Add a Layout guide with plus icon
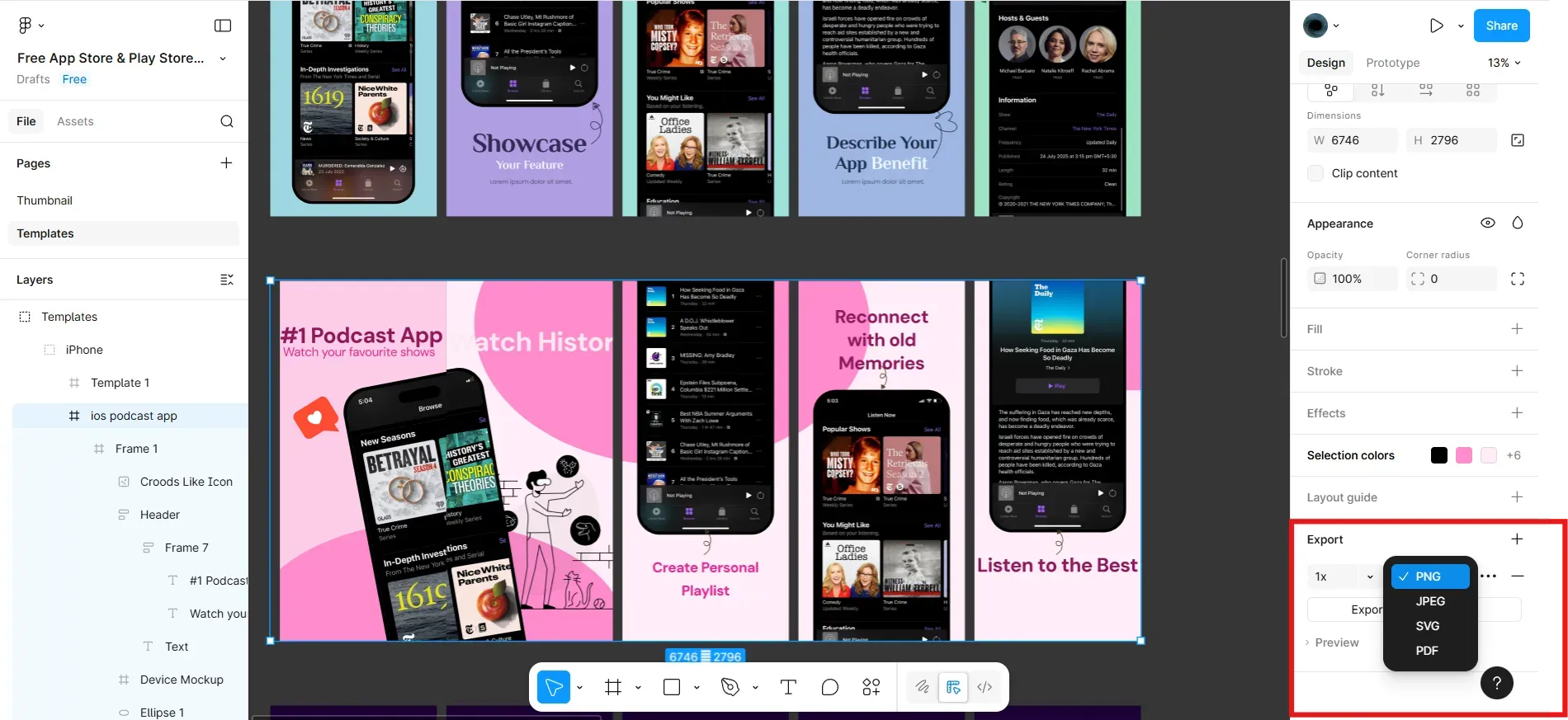1568x720 pixels. pyautogui.click(x=1517, y=496)
